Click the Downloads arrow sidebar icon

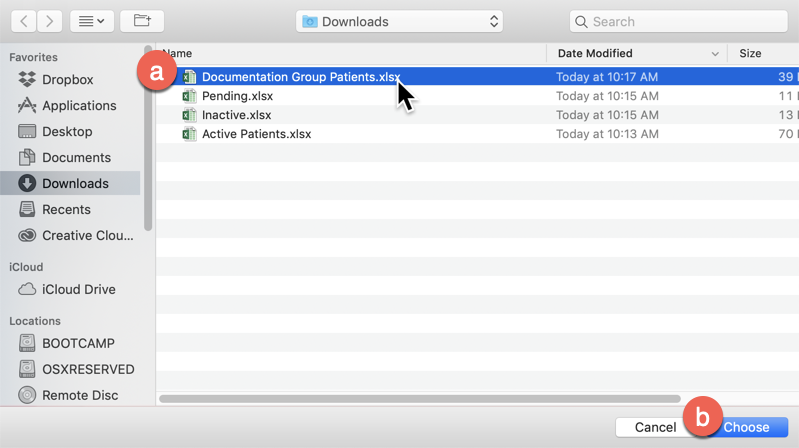(27, 183)
